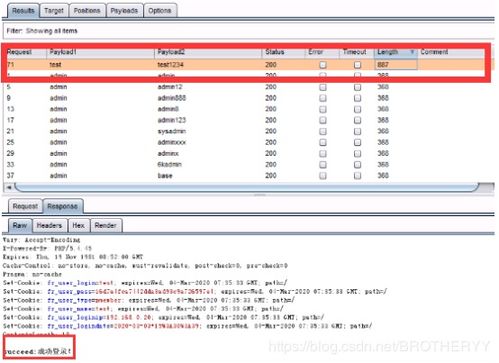The image size is (499, 363).
Task: Click the Set-Cookie fr_user_pass line
Action: 195,292
